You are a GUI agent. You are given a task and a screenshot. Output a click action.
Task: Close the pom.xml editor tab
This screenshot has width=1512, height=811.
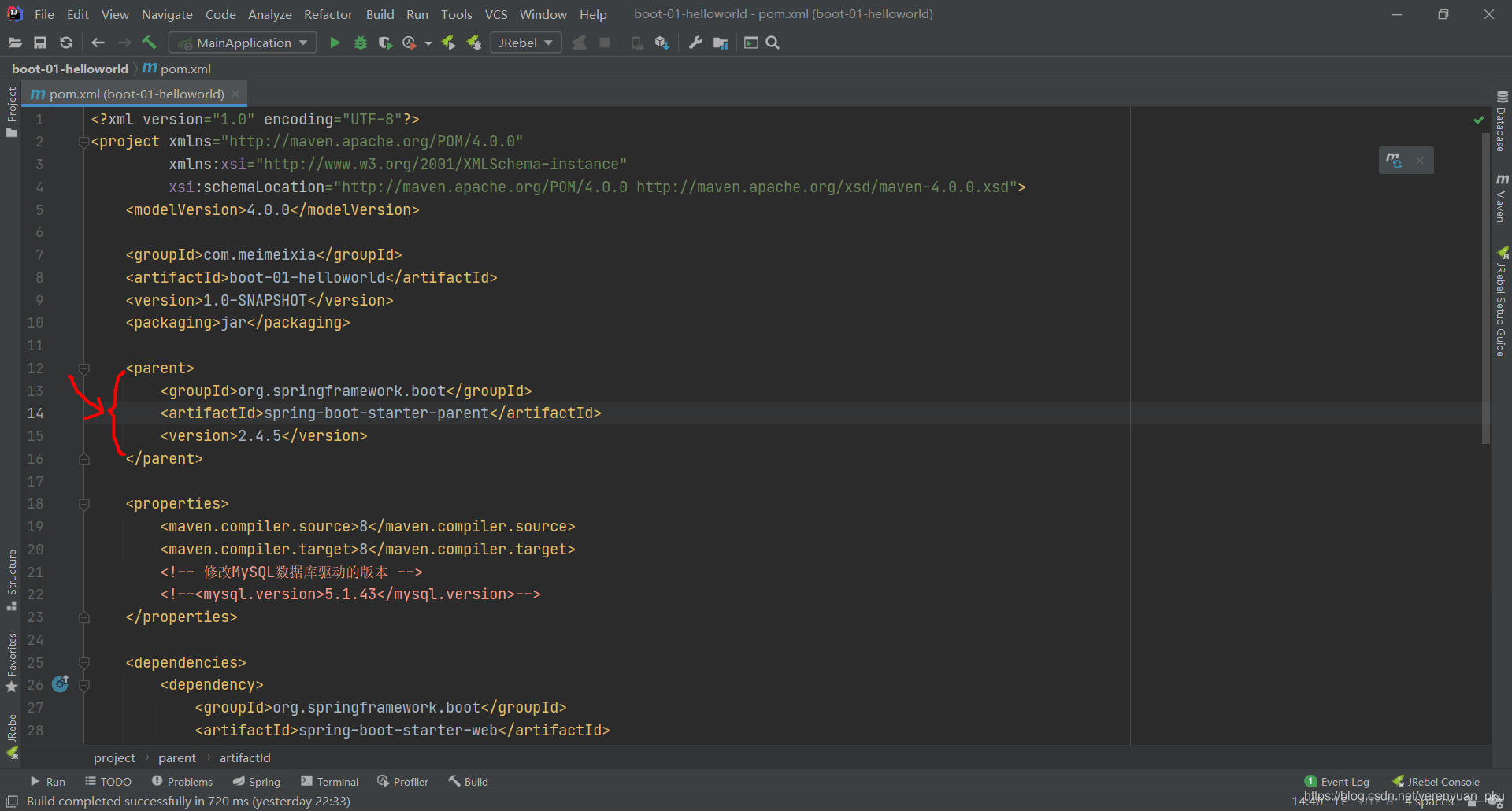coord(235,94)
